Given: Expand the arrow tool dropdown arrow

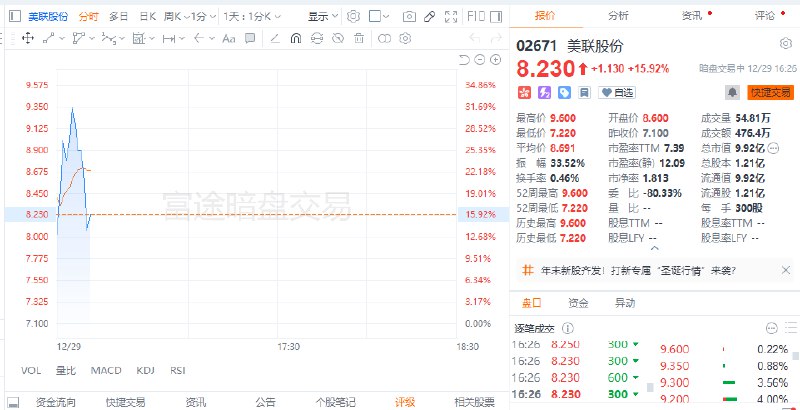Looking at the screenshot, I should (x=212, y=38).
